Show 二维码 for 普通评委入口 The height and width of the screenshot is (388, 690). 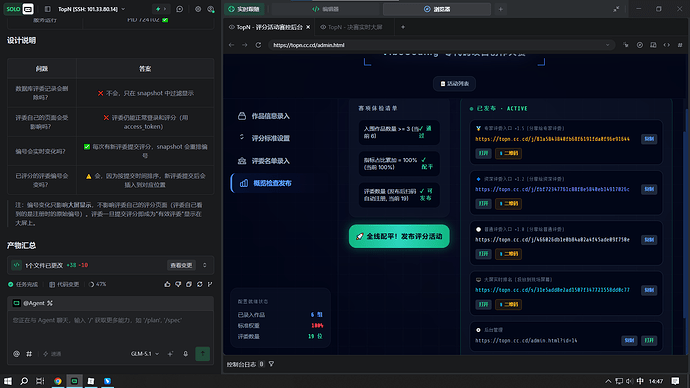point(508,254)
